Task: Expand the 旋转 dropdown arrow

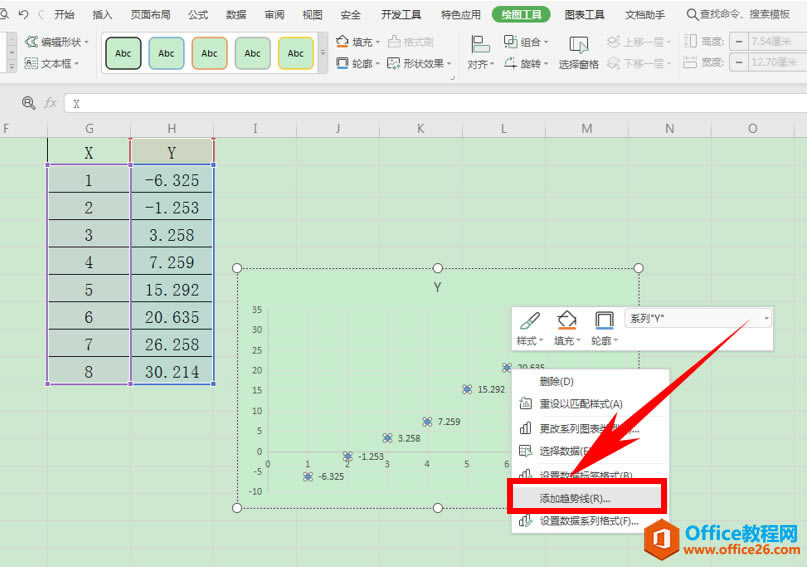Action: pos(546,64)
